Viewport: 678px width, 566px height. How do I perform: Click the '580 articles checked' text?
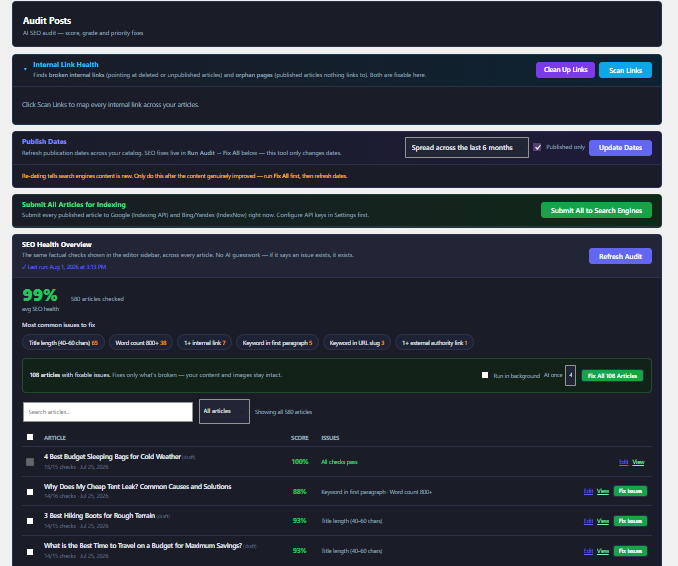click(97, 299)
